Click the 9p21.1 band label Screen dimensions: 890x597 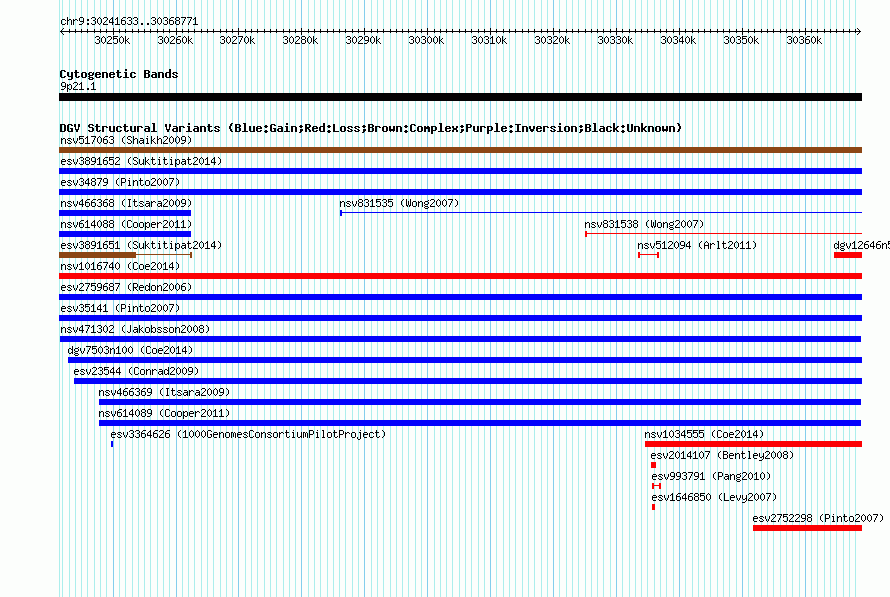78,86
